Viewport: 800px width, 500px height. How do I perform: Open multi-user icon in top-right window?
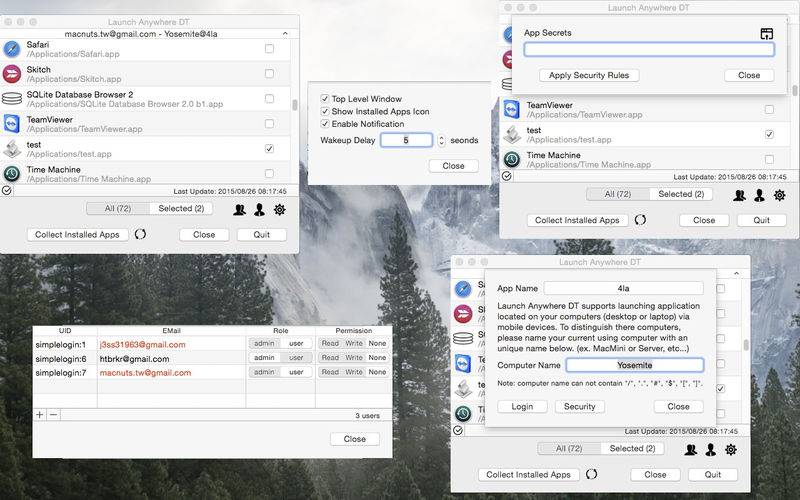coord(739,195)
